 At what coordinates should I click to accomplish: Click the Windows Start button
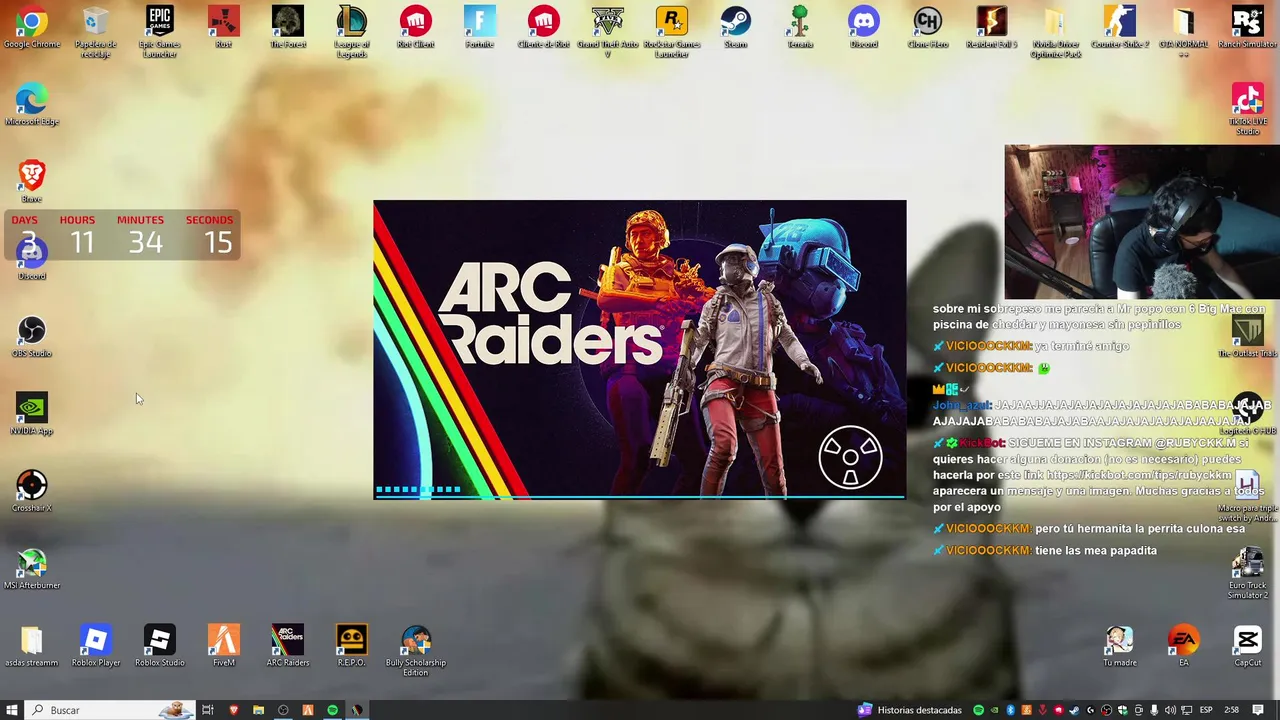click(x=12, y=710)
